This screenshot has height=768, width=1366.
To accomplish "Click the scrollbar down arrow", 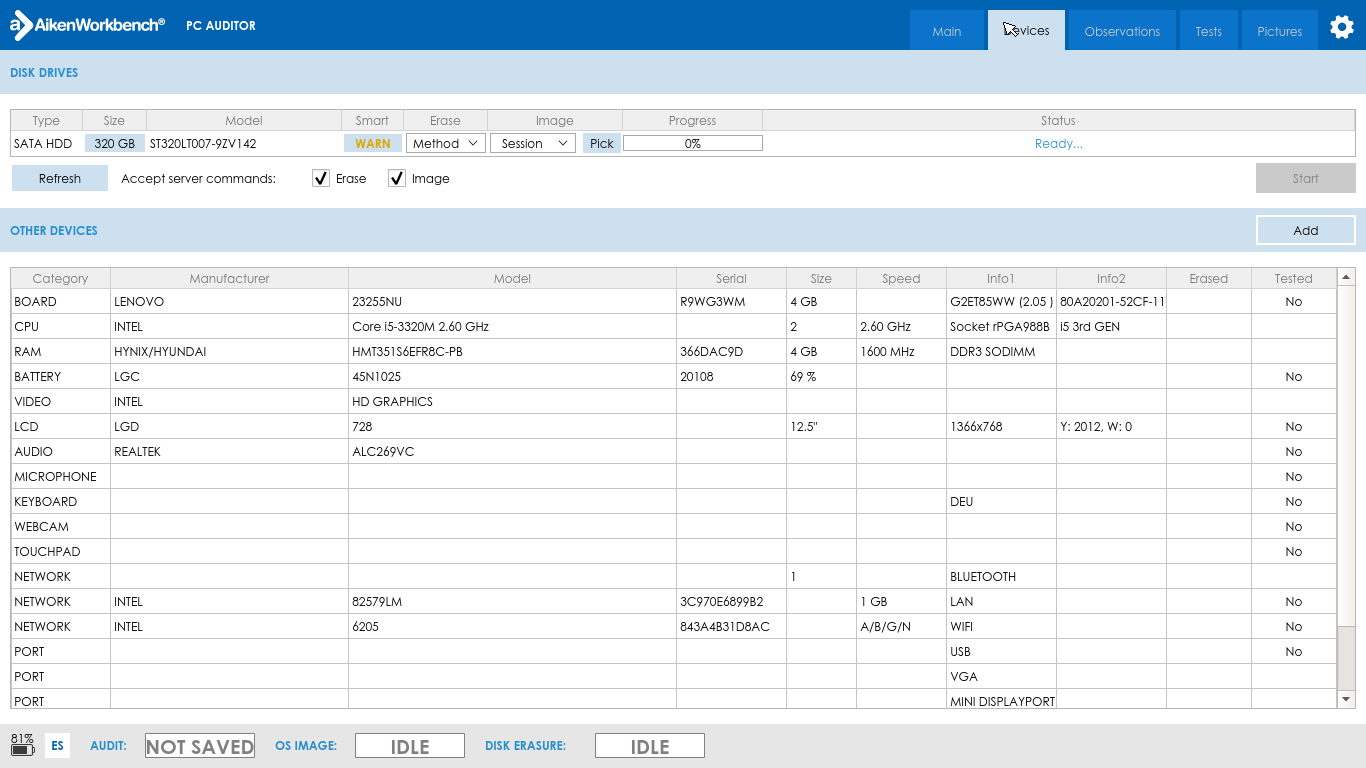I will [1346, 699].
